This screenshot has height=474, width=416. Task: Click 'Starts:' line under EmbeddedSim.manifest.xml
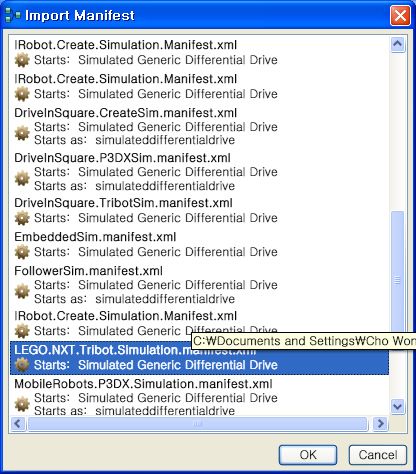tap(156, 252)
